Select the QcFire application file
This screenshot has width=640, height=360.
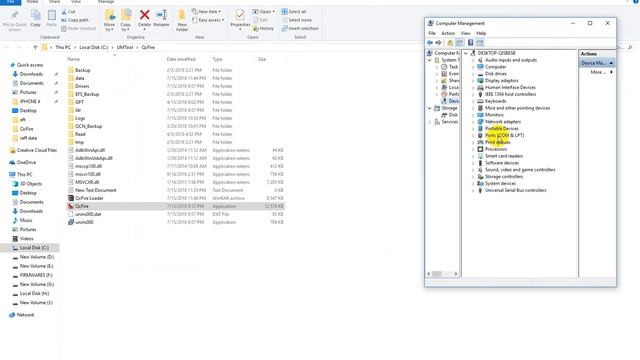[x=176, y=206]
